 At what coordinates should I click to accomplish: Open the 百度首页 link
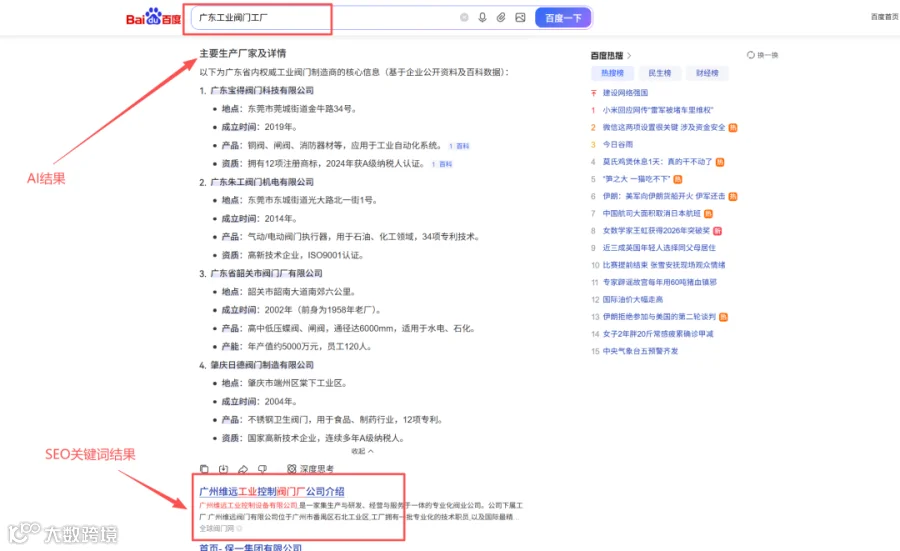click(x=885, y=17)
